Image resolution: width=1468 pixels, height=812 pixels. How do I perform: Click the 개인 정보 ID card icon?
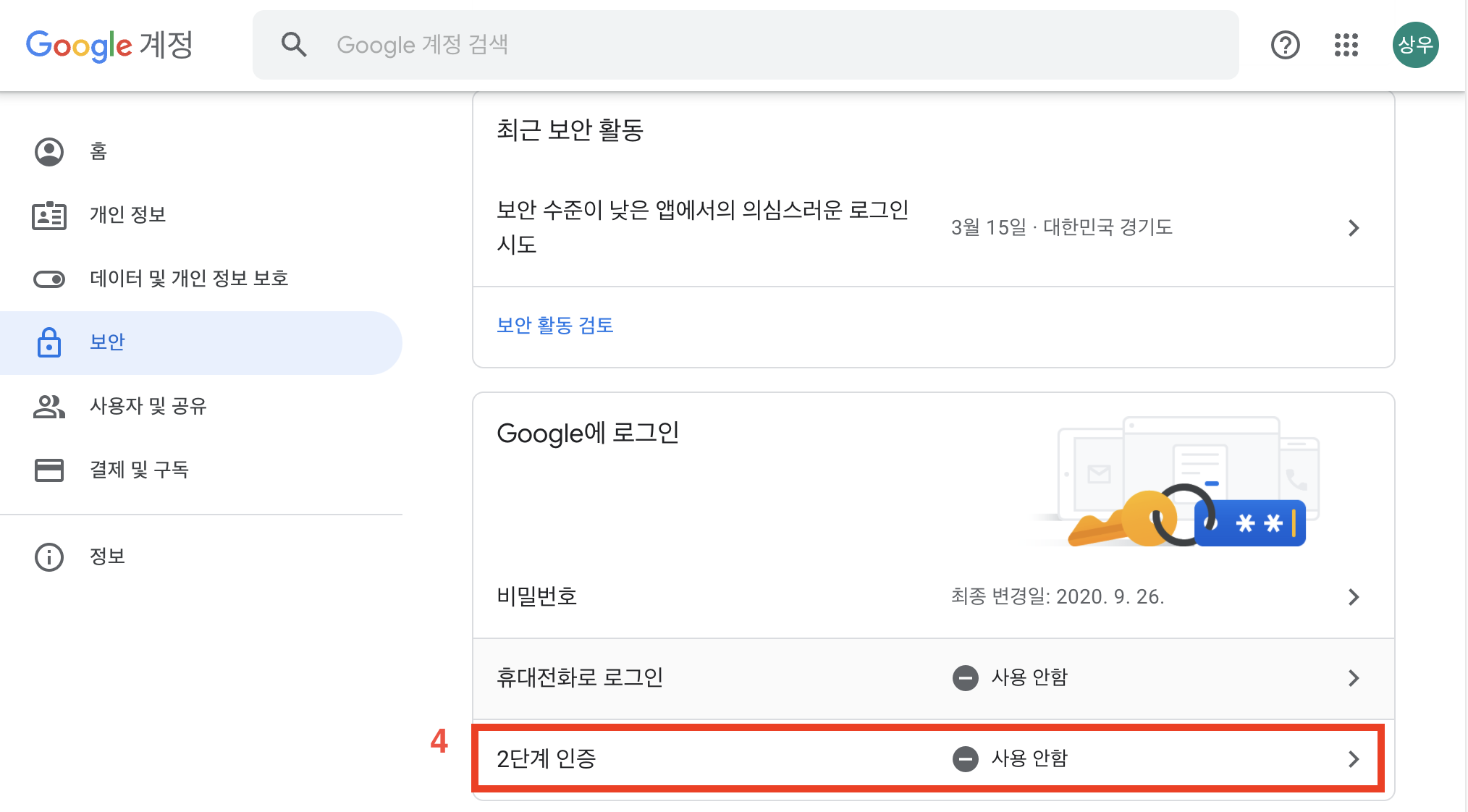tap(49, 216)
